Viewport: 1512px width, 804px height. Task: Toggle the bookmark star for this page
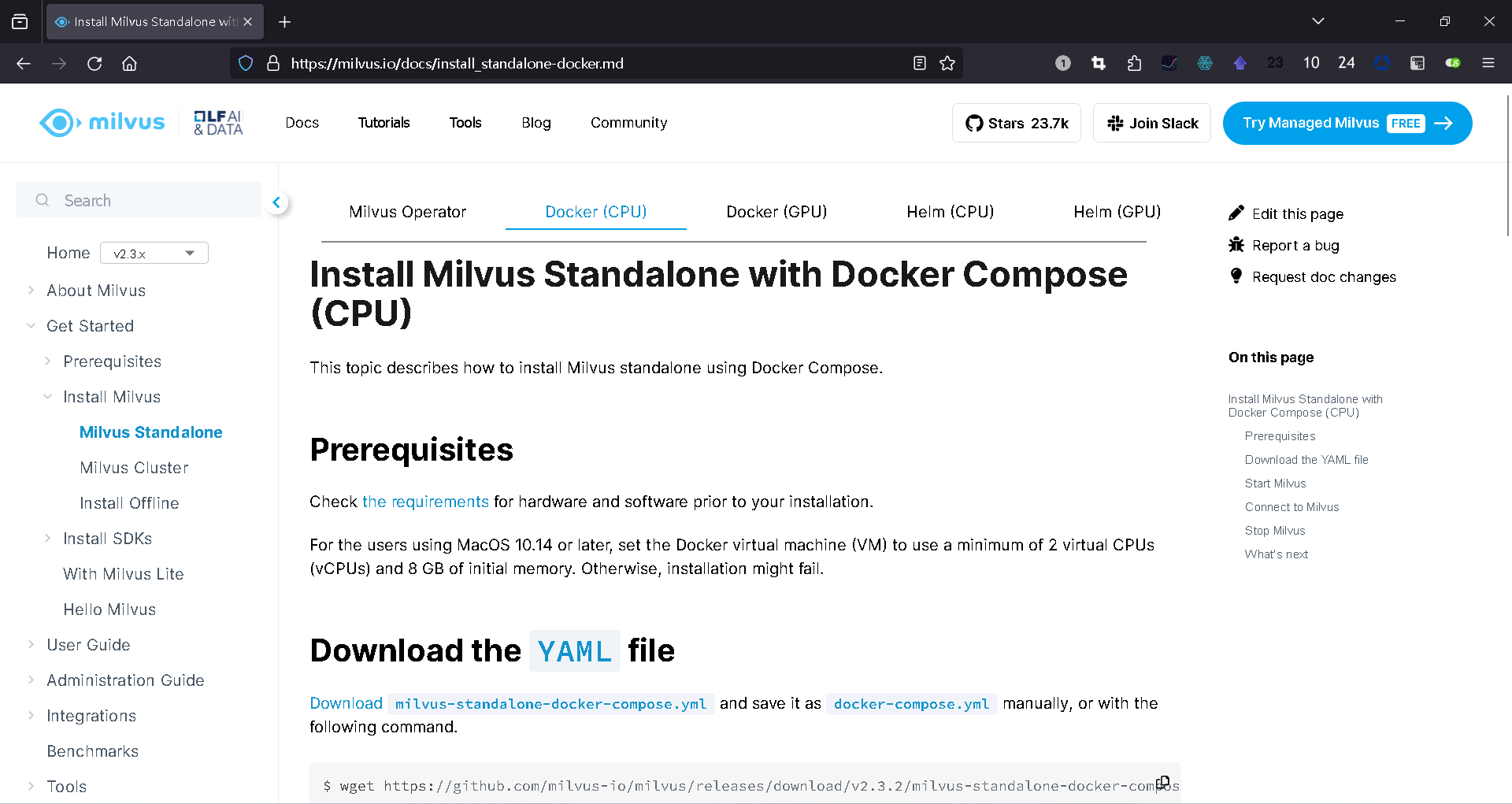(x=948, y=63)
